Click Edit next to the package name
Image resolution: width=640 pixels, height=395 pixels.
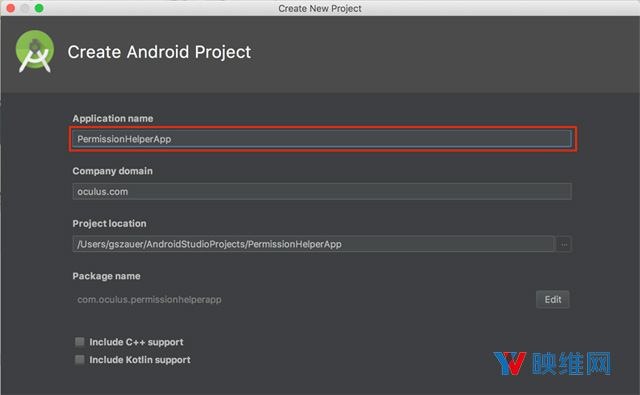click(553, 300)
